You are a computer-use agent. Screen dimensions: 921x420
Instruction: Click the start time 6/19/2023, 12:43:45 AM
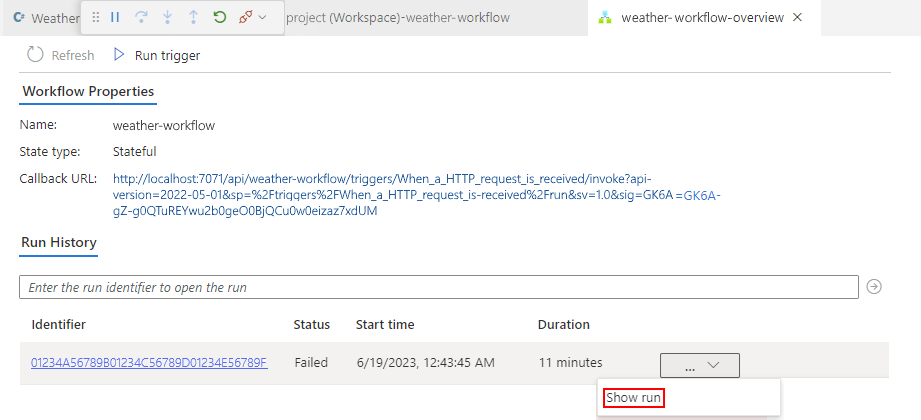(425, 363)
